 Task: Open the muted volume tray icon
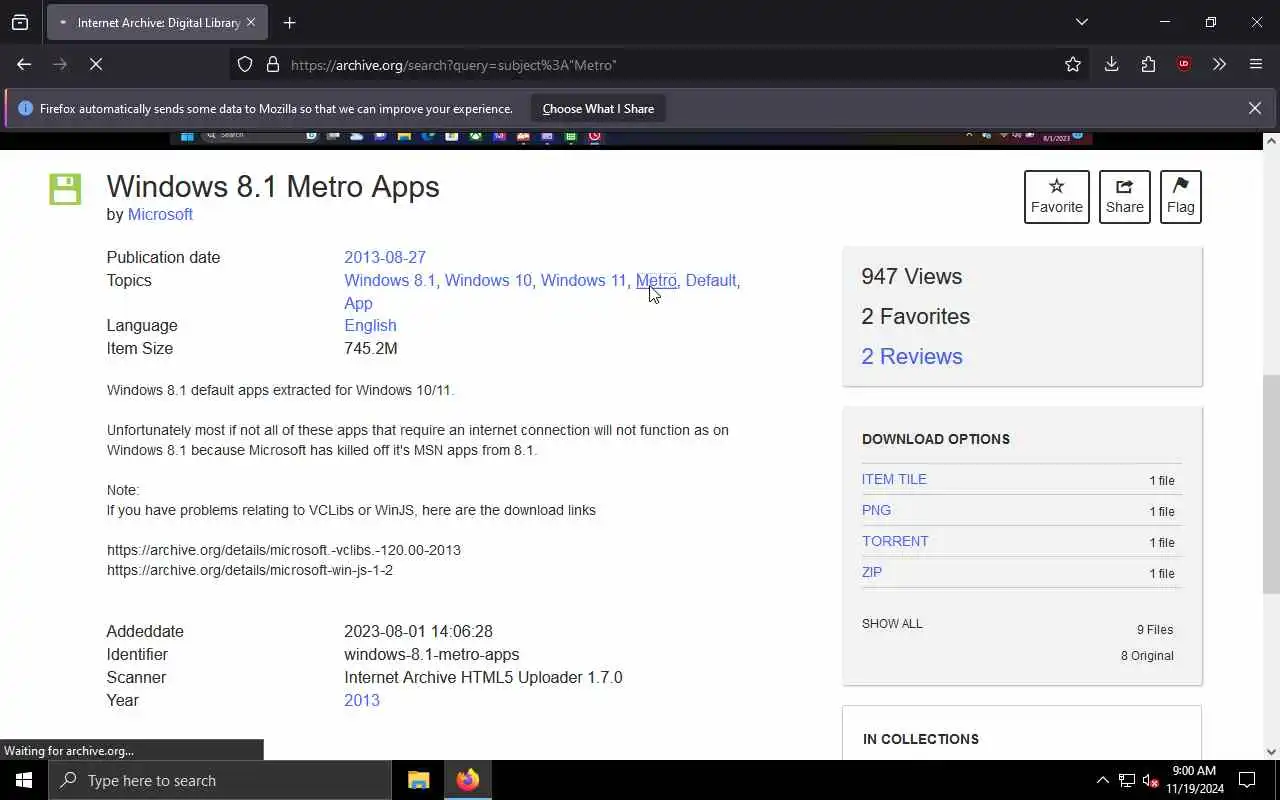coord(1151,780)
